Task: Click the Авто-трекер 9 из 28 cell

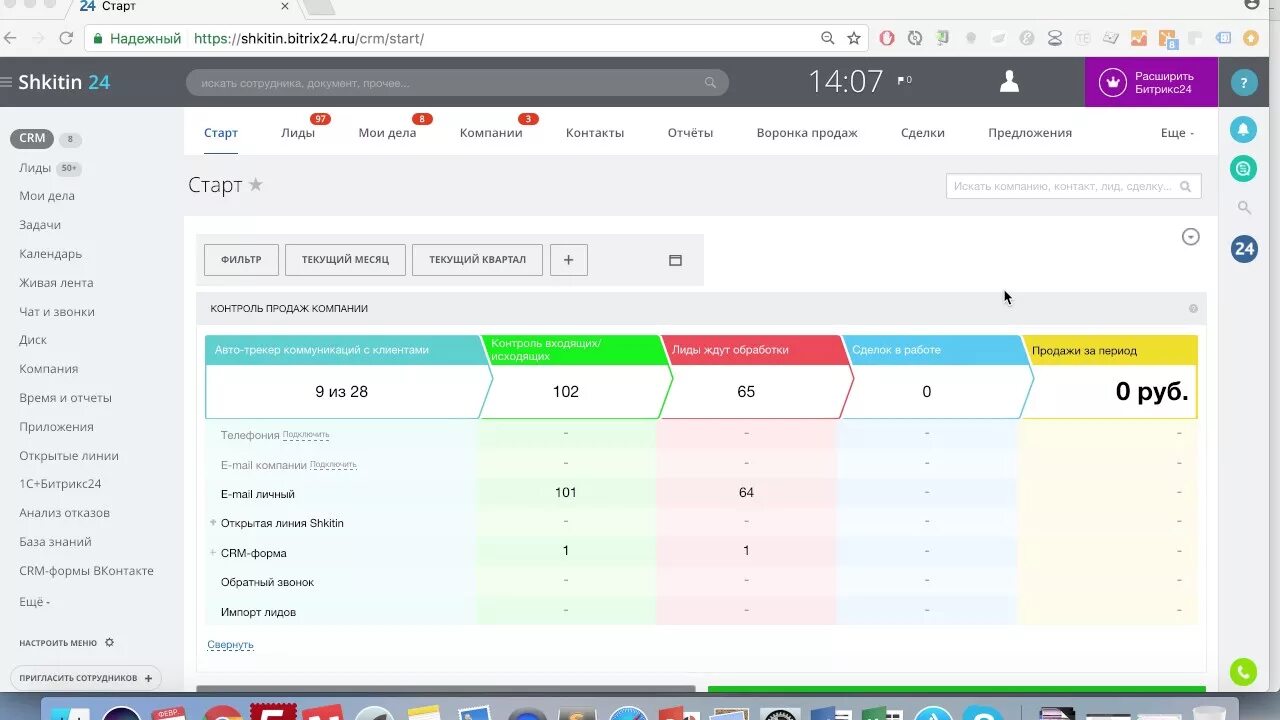Action: point(342,392)
